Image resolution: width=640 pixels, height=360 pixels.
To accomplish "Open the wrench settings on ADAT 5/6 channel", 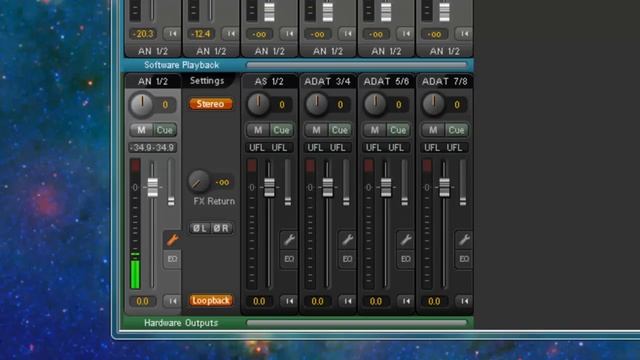I will (406, 240).
